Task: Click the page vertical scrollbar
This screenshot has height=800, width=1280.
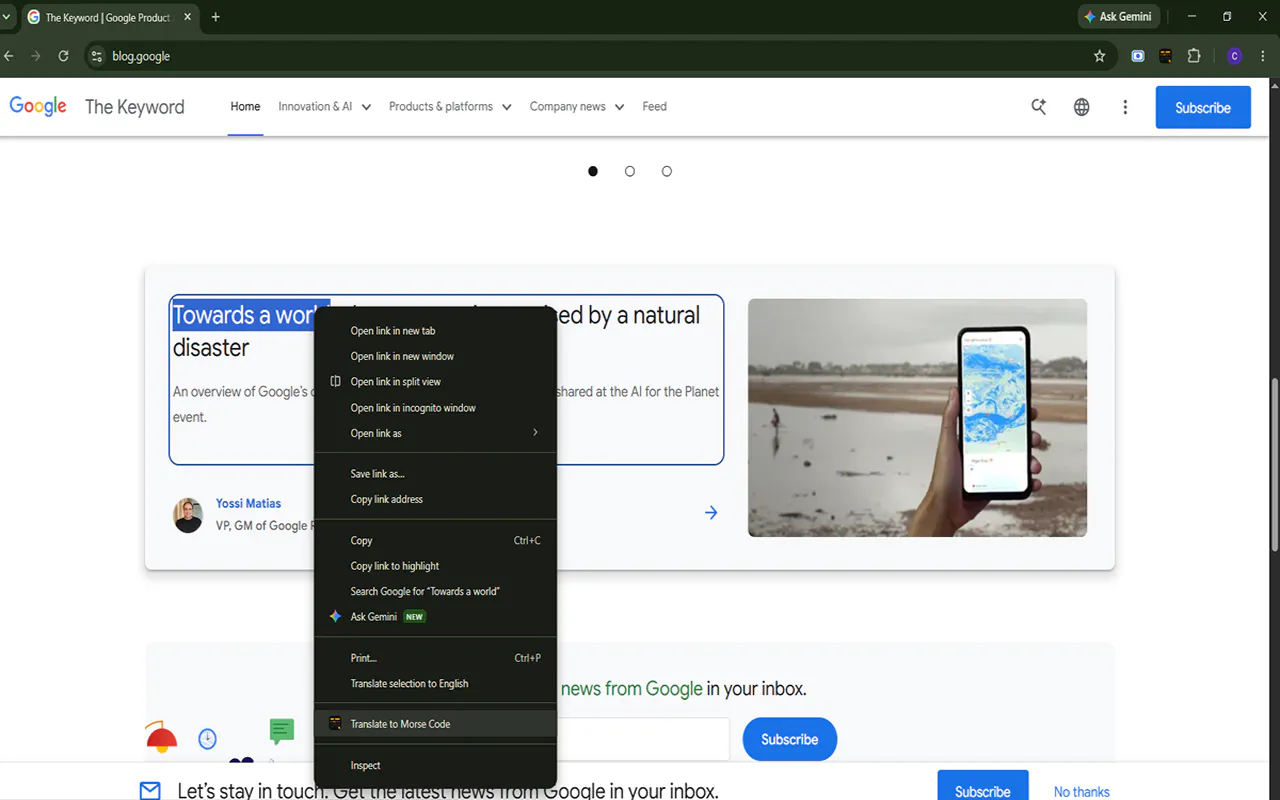Action: point(1274,463)
